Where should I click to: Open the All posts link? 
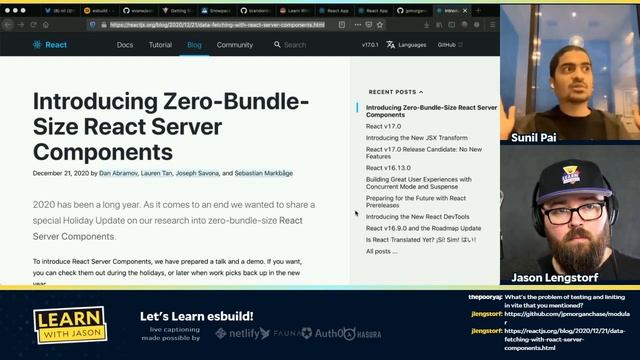(381, 251)
